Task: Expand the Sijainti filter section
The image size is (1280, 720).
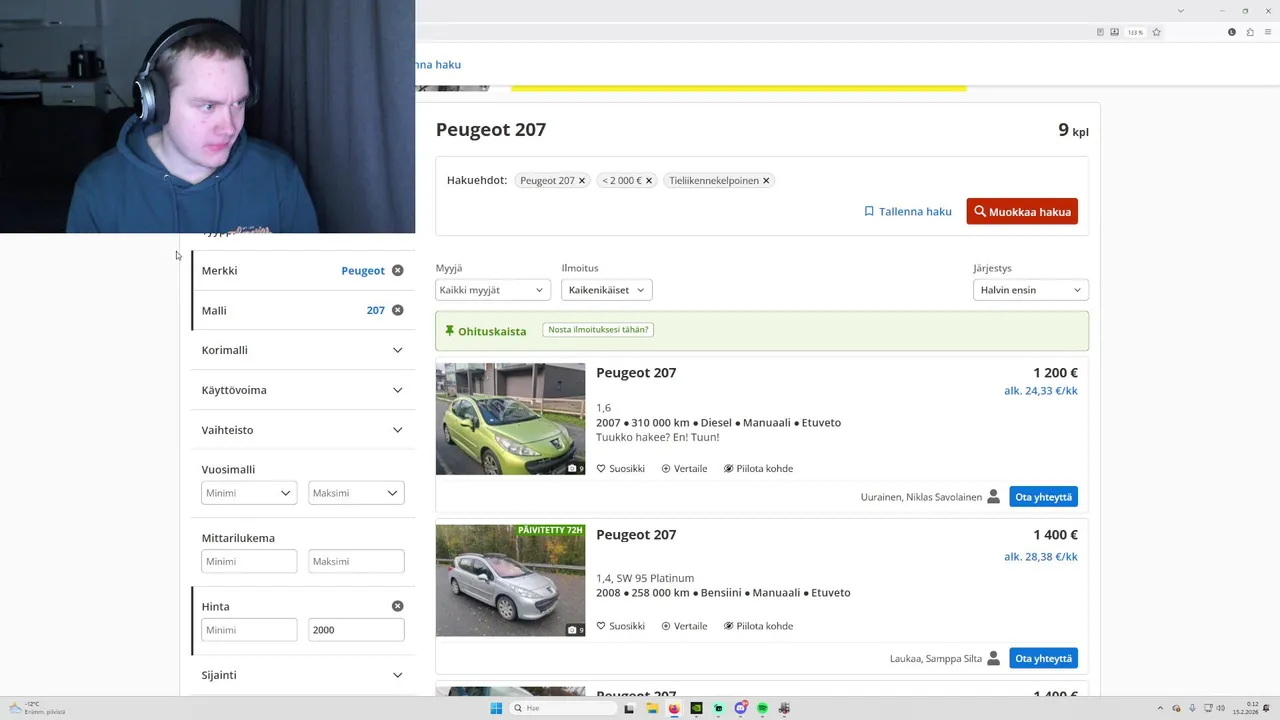Action: [x=303, y=675]
